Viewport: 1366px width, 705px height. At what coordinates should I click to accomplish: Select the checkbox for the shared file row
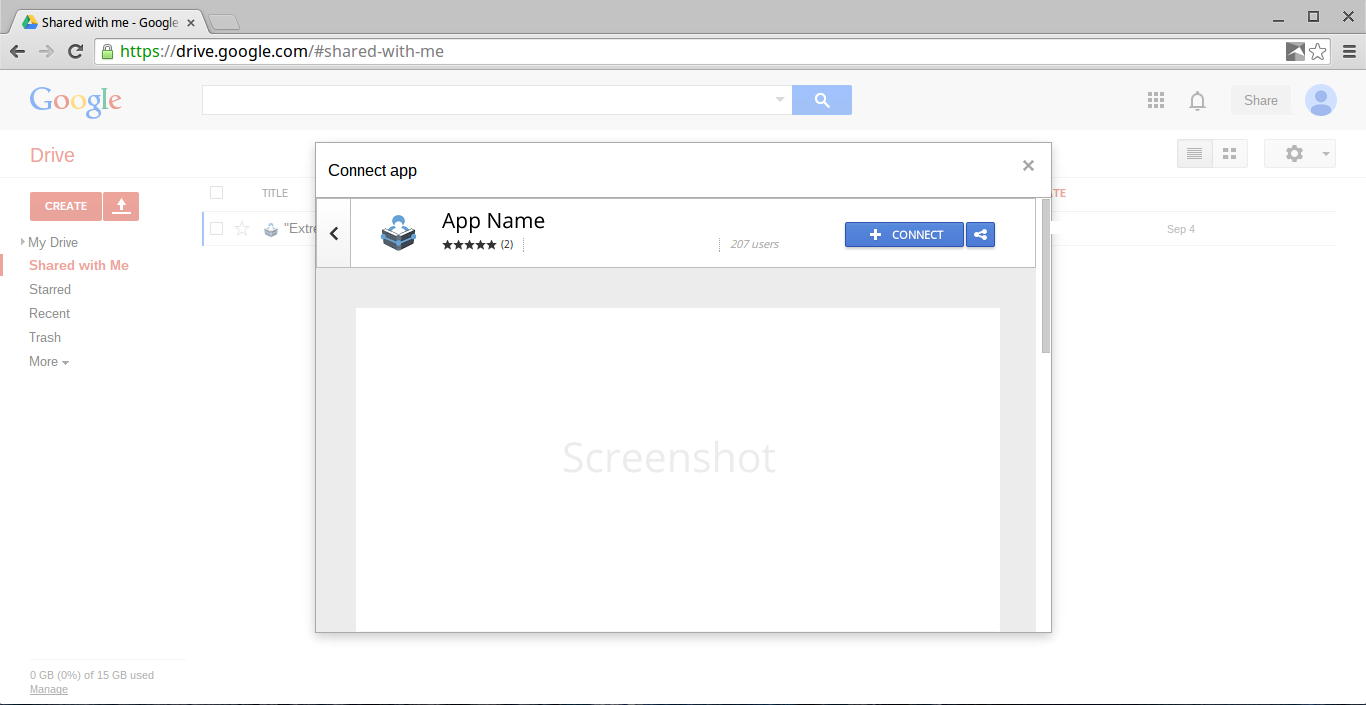click(x=216, y=228)
